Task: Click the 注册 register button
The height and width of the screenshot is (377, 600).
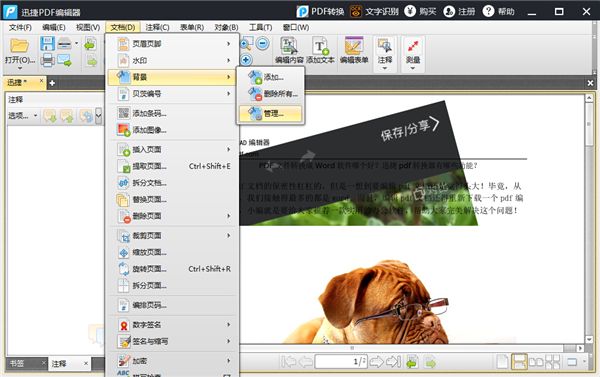Action: pos(459,11)
